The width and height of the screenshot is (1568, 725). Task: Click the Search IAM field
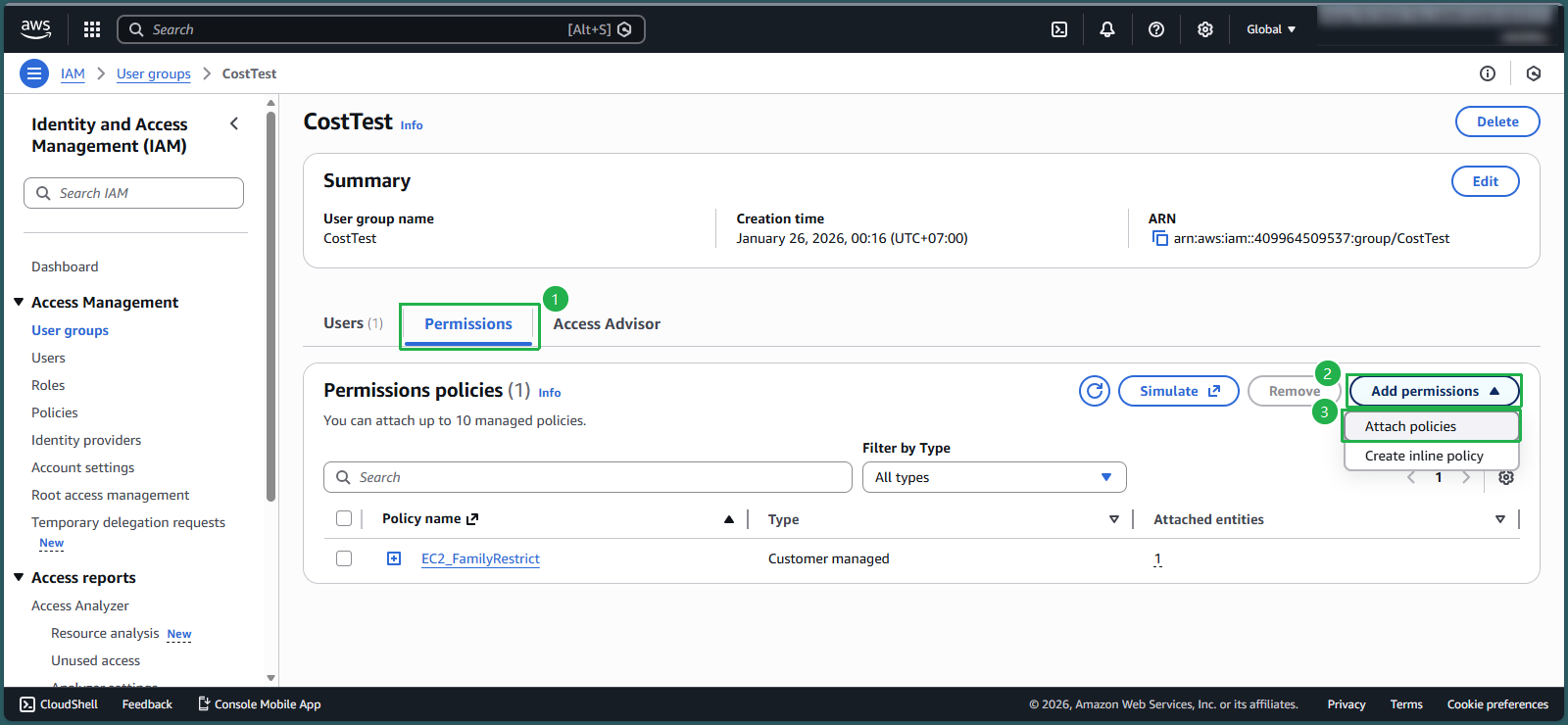133,193
